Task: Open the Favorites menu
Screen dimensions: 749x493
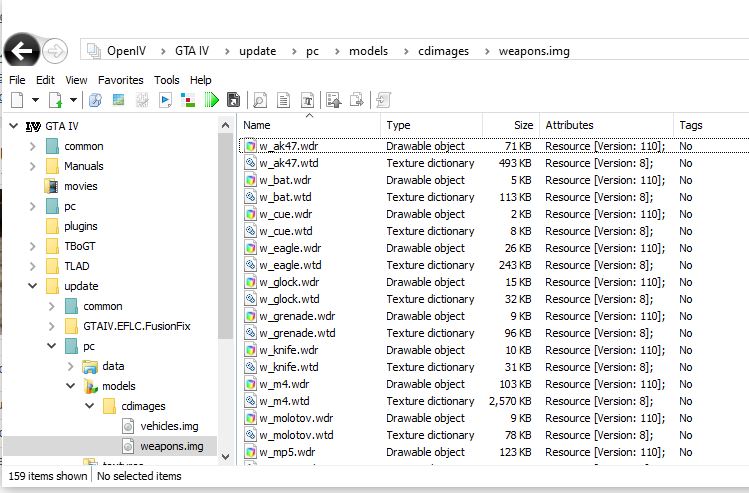Action: pos(121,80)
